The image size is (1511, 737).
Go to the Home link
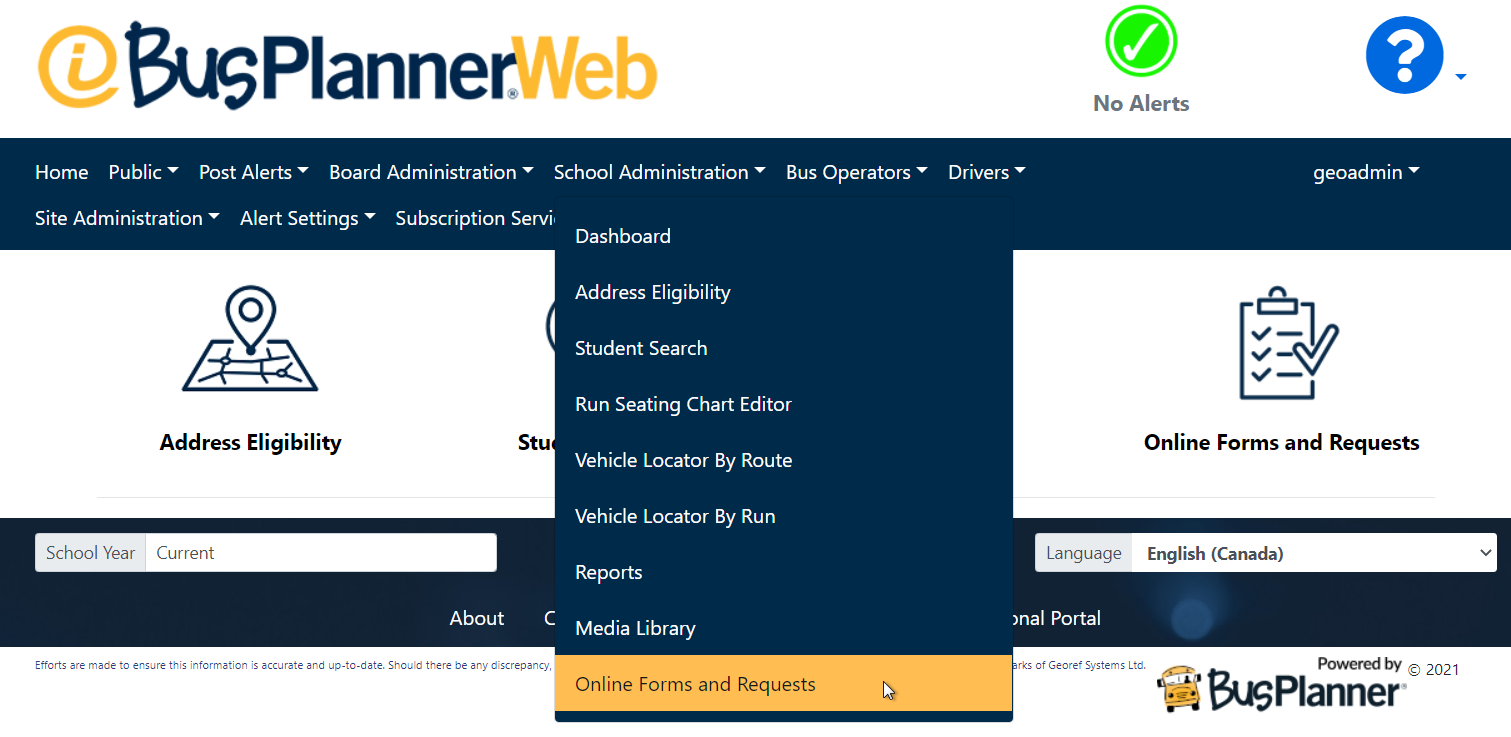click(61, 172)
